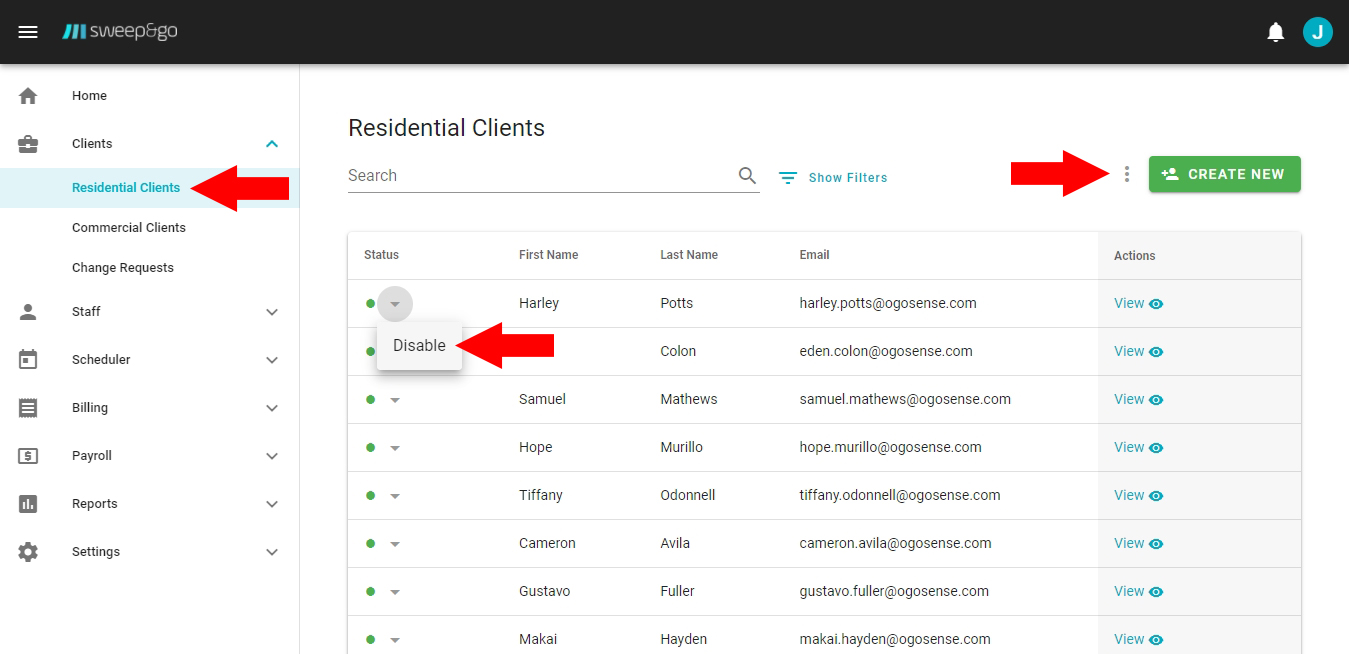Viewport: 1349px width, 654px height.
Task: Open the Commercial Clients page
Action: (128, 227)
